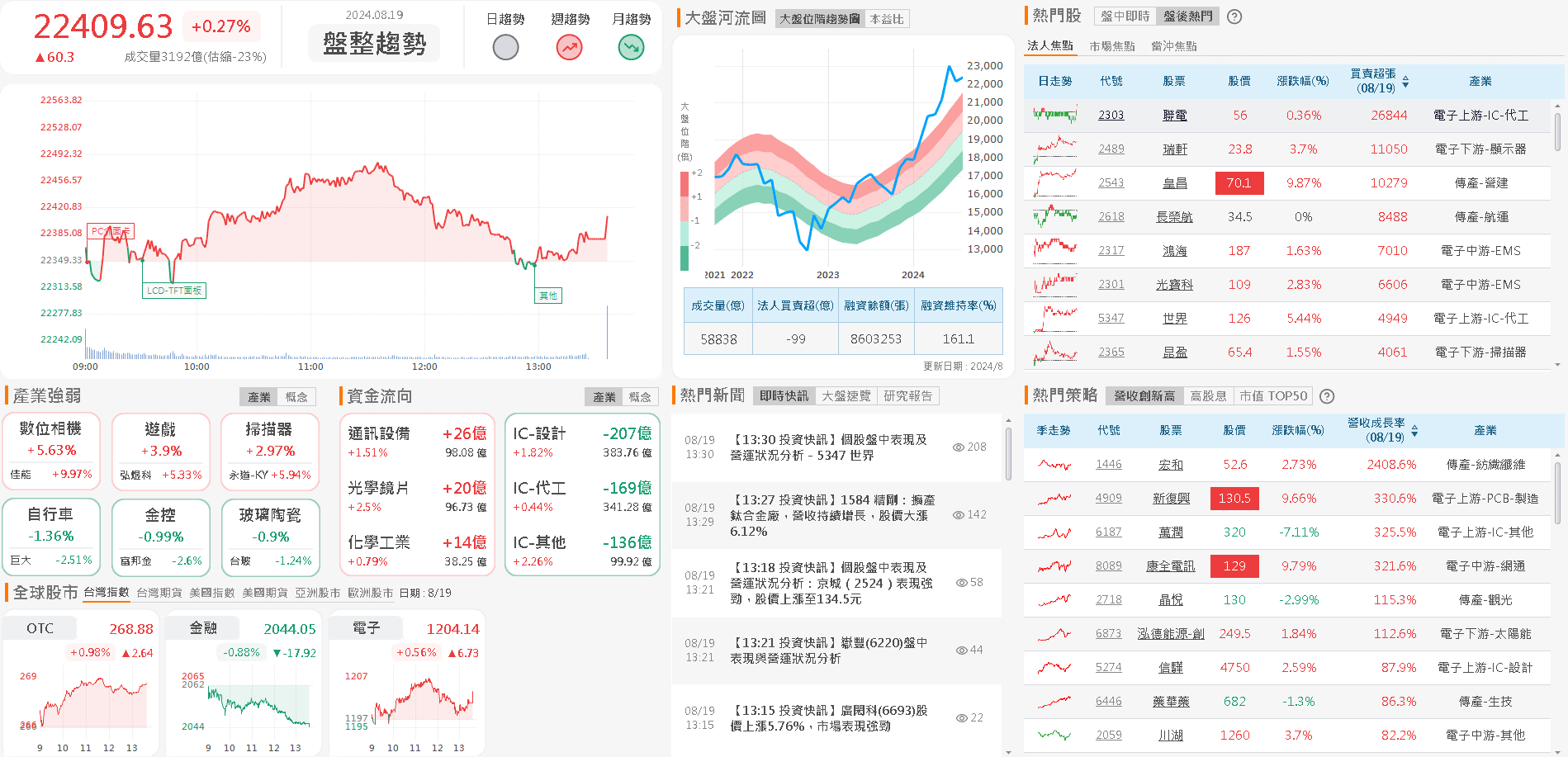Open stock code 2303 link

1111,116
